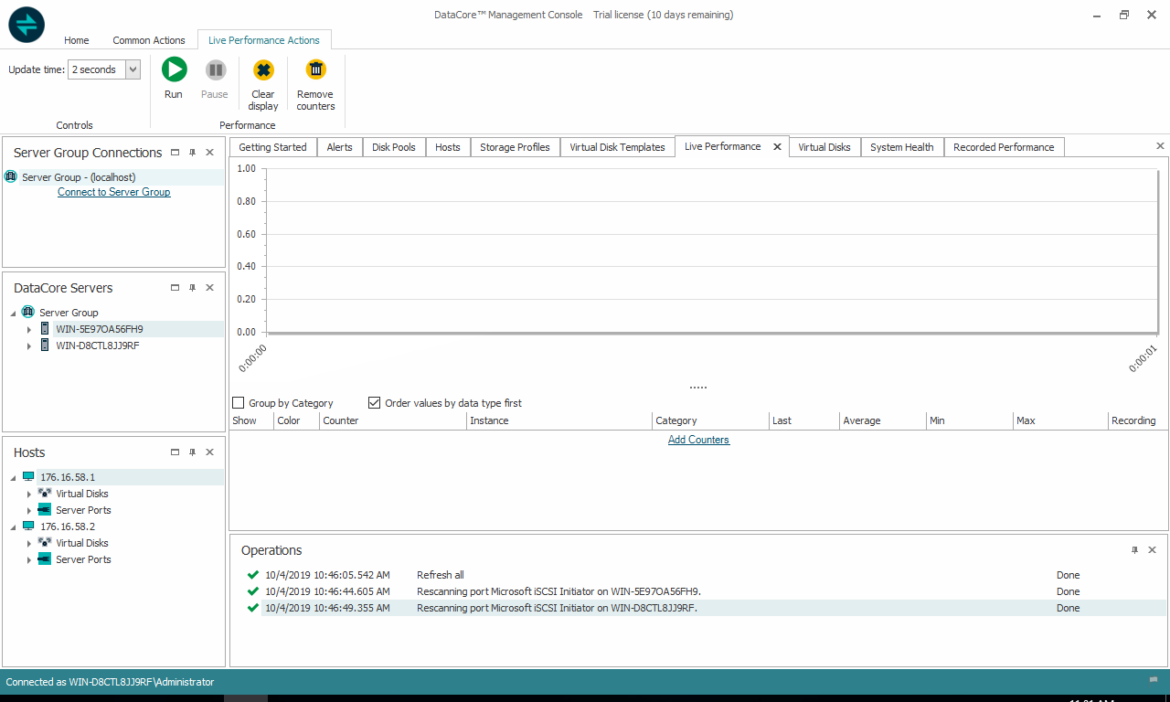Screen dimensions: 1170x702
Task: Pin the Hosts panel
Action: (193, 452)
